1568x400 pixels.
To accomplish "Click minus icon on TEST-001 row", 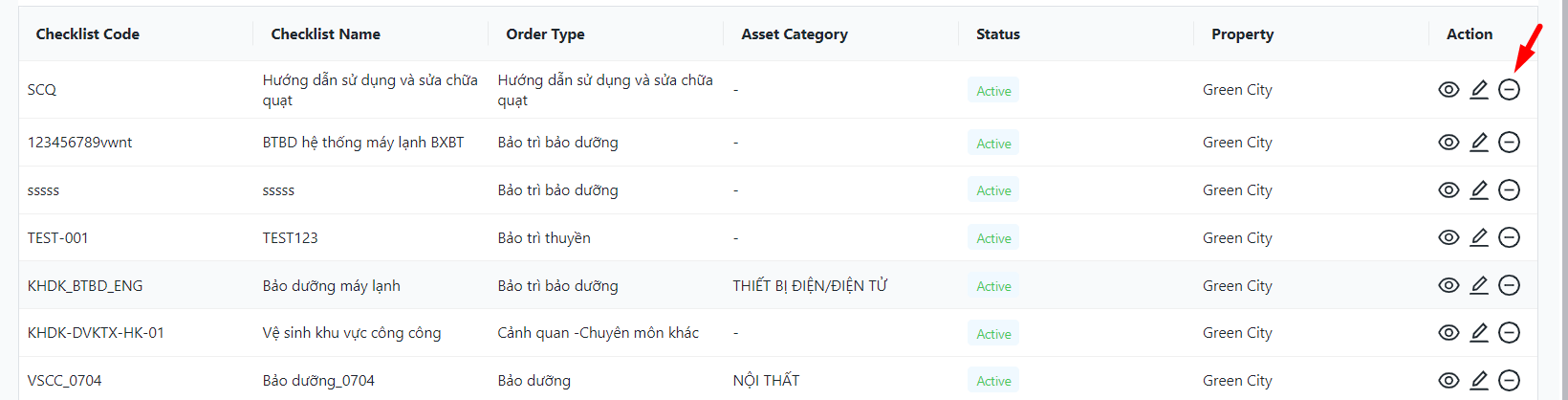I will 1509,236.
